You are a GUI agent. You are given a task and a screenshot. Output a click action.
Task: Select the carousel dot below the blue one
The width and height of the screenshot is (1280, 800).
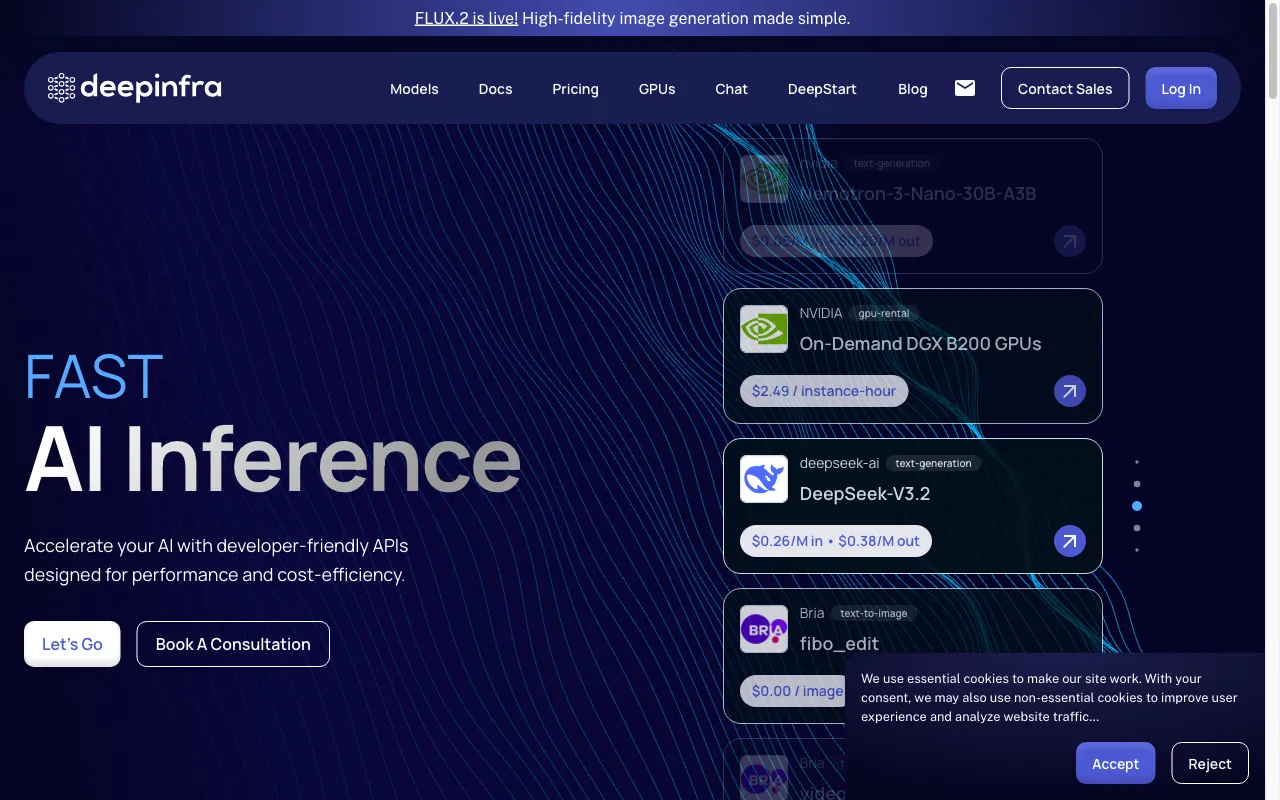pos(1137,528)
